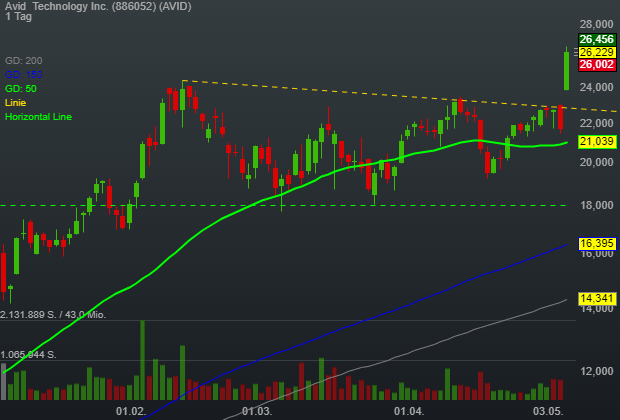
Task: Select the 'GD: 150' legend entry
Action: coord(23,75)
